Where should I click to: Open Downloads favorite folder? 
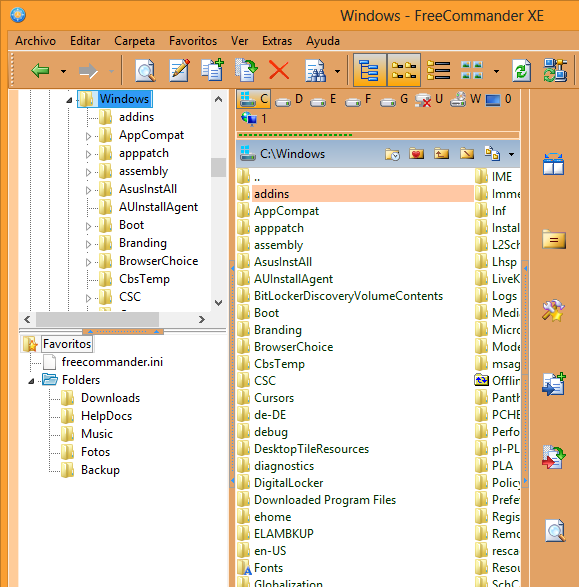coord(110,398)
